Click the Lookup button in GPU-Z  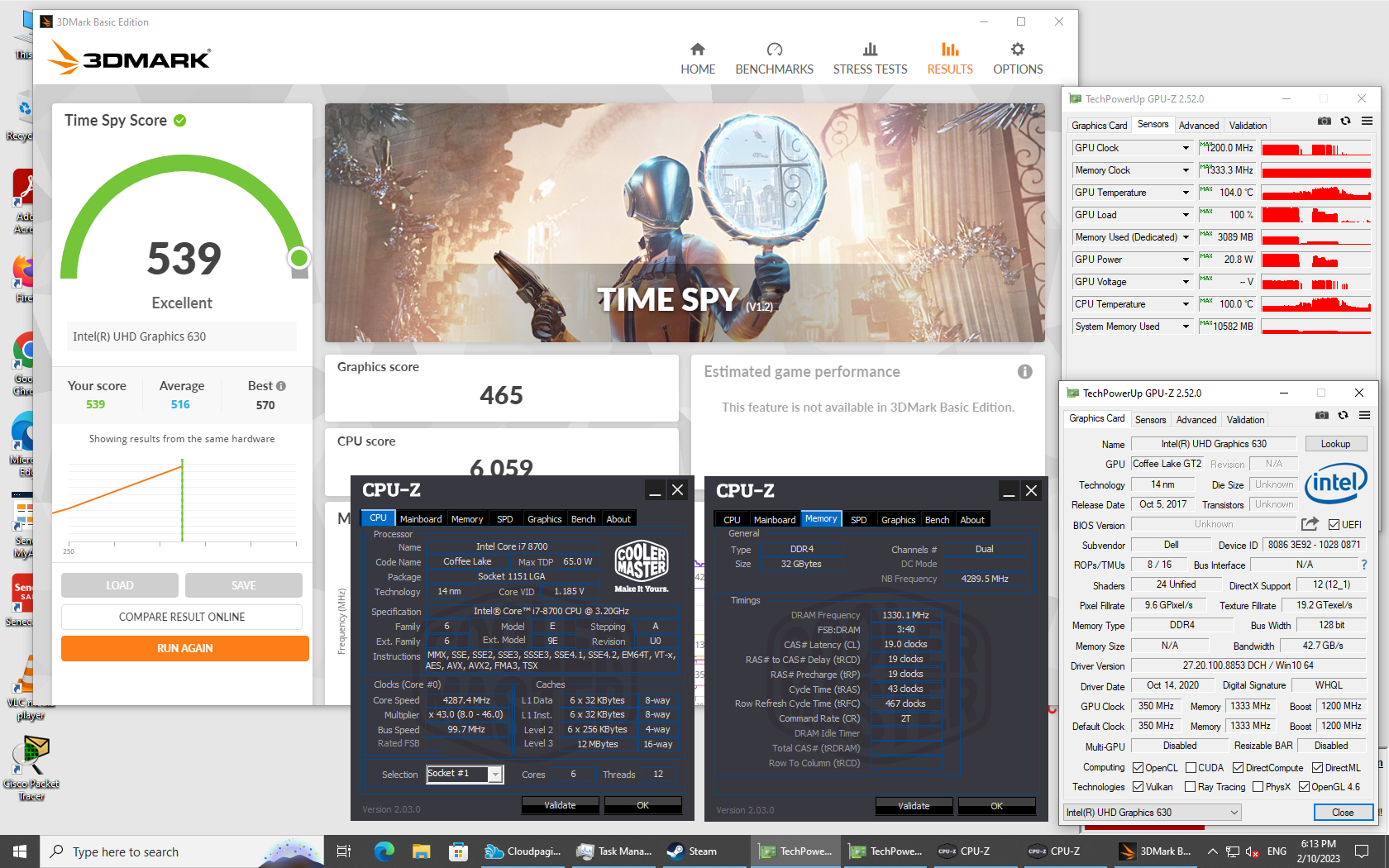(1335, 444)
